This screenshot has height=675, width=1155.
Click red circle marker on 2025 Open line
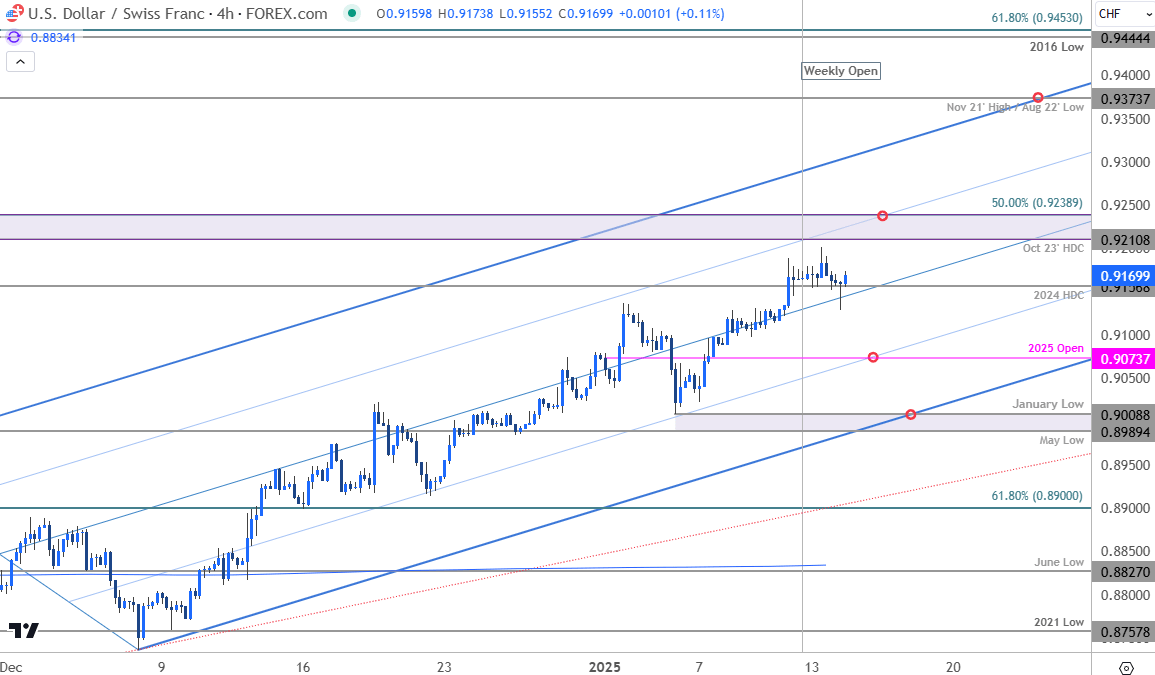(x=873, y=357)
